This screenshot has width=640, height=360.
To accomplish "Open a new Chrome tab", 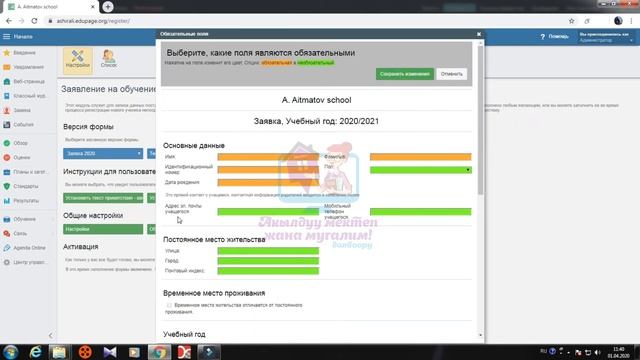I will pos(108,7).
